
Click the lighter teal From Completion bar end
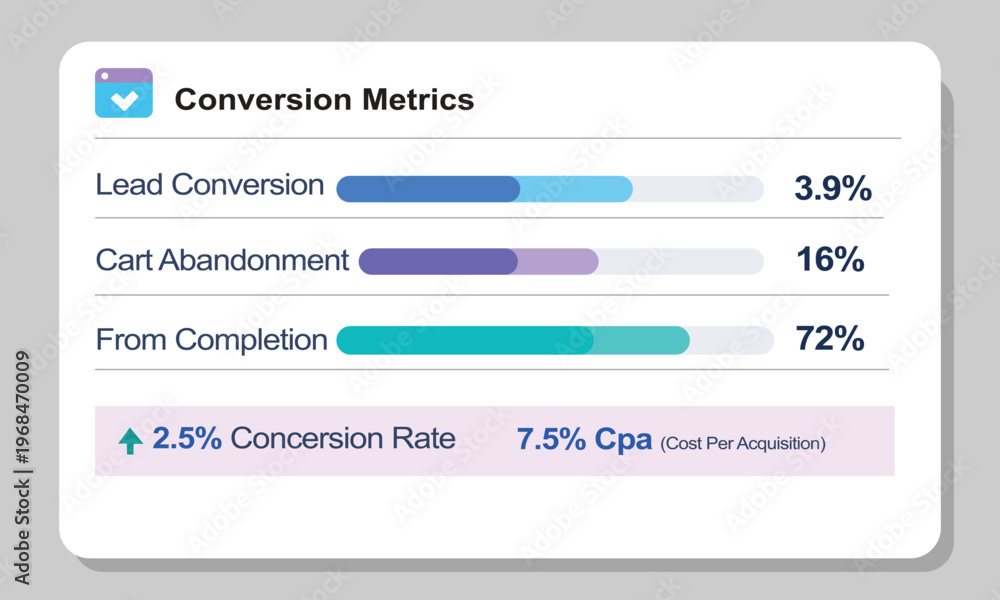click(642, 340)
